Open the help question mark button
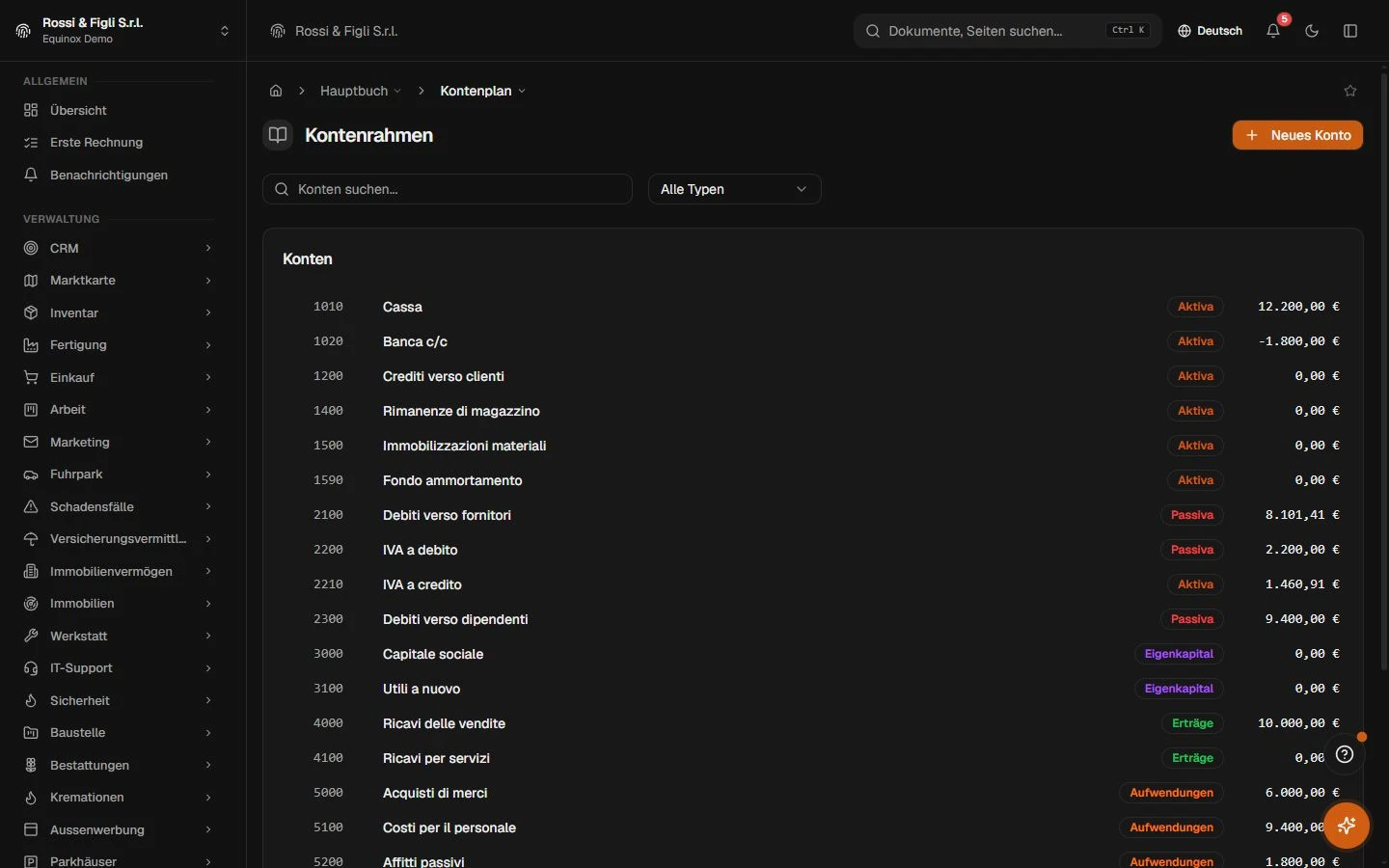The image size is (1389, 868). pos(1345,754)
